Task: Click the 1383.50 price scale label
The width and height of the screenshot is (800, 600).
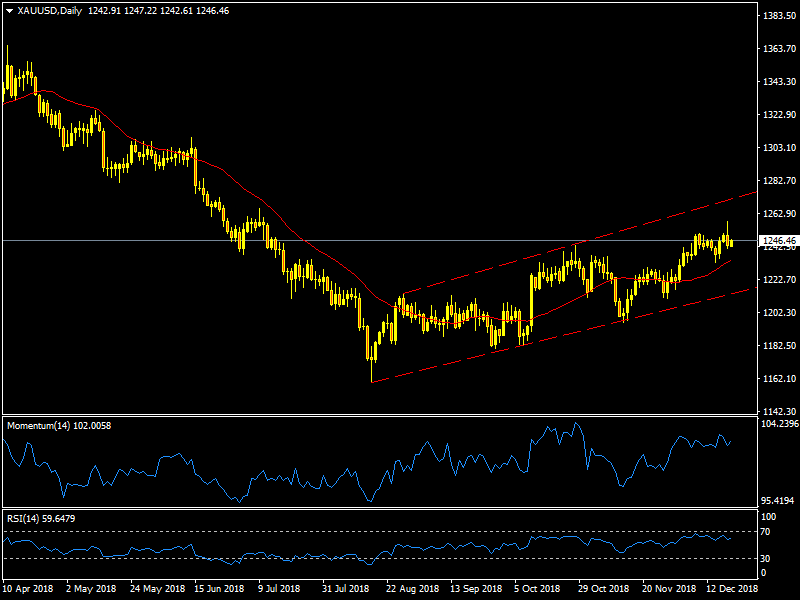Action: click(x=776, y=17)
